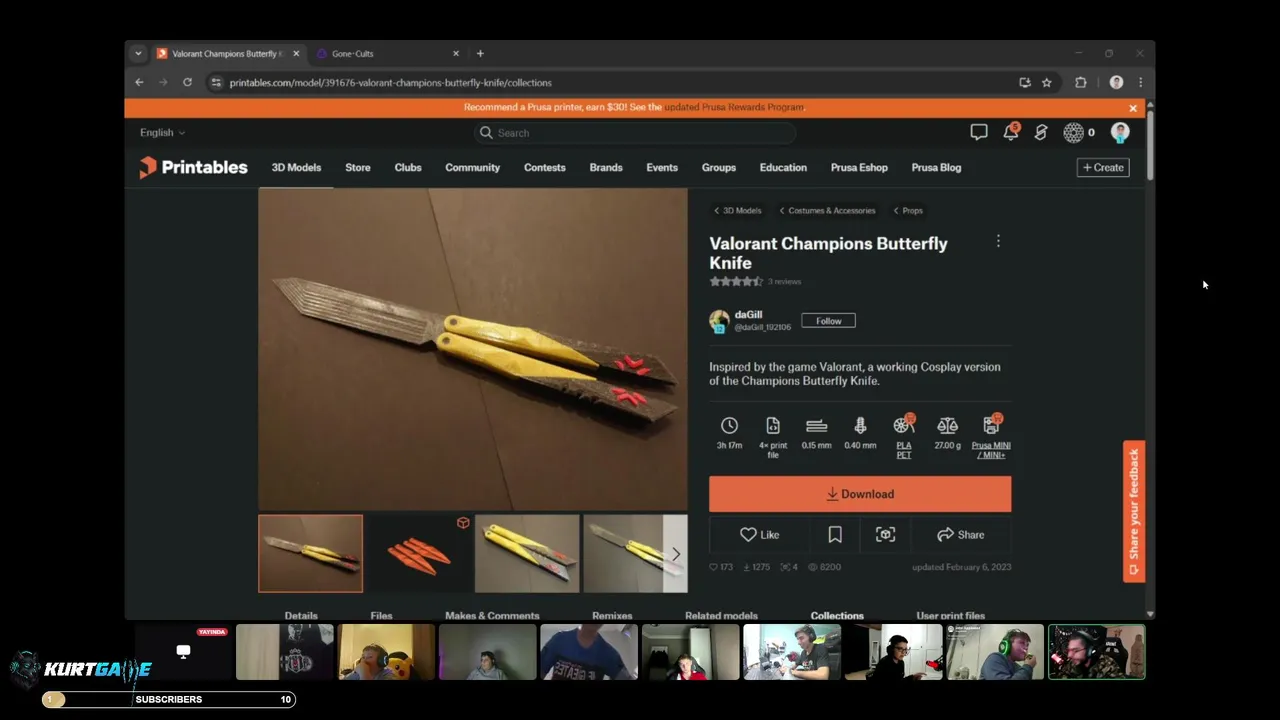
Task: Follow the Costumes & Accessories breadcrumb
Action: pos(827,211)
